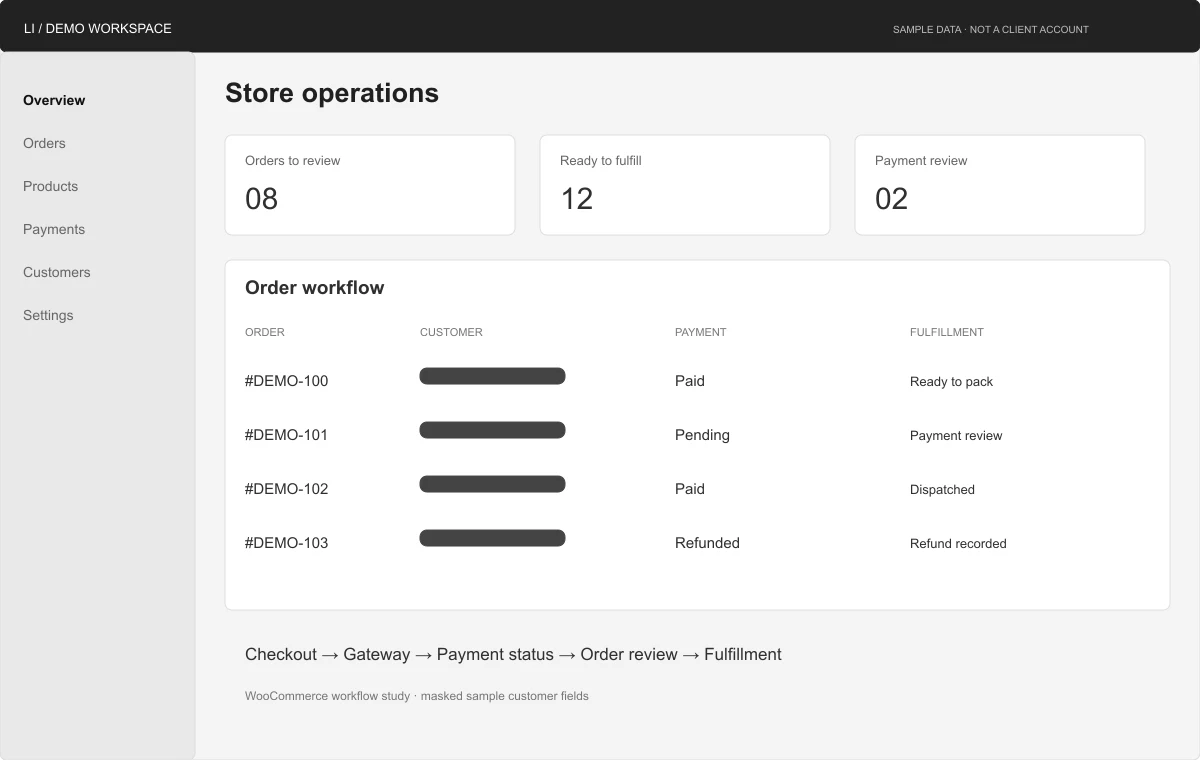The image size is (1200, 760).
Task: Click the SAMPLE DATA notice in header
Action: click(x=991, y=30)
